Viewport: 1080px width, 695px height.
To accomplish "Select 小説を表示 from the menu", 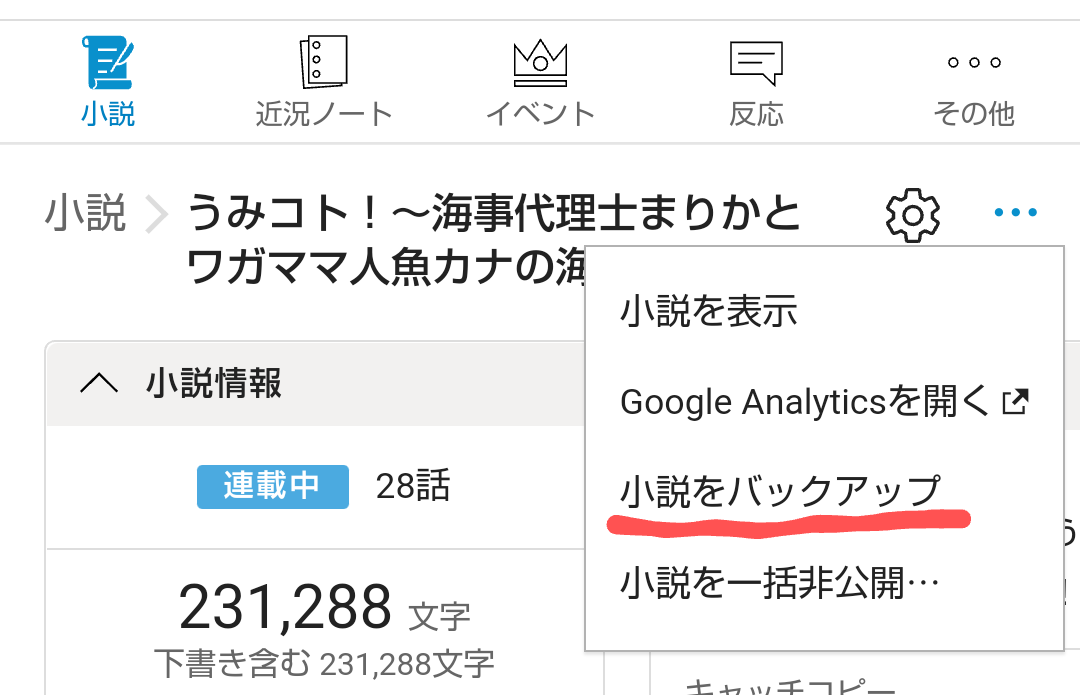I will [x=708, y=312].
